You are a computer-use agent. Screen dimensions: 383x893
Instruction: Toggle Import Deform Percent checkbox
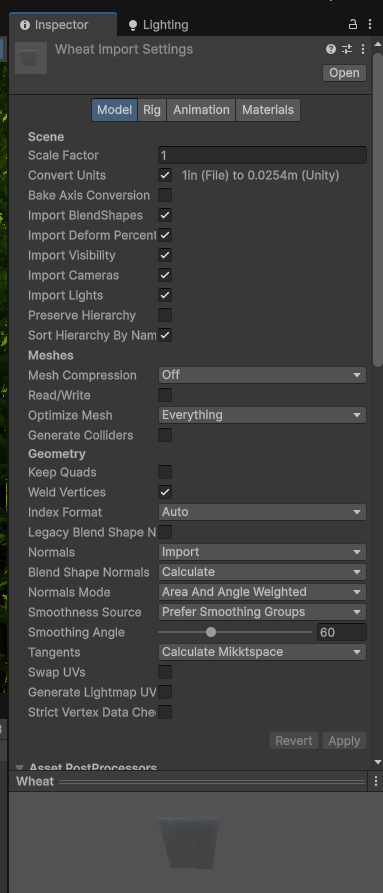tap(165, 235)
